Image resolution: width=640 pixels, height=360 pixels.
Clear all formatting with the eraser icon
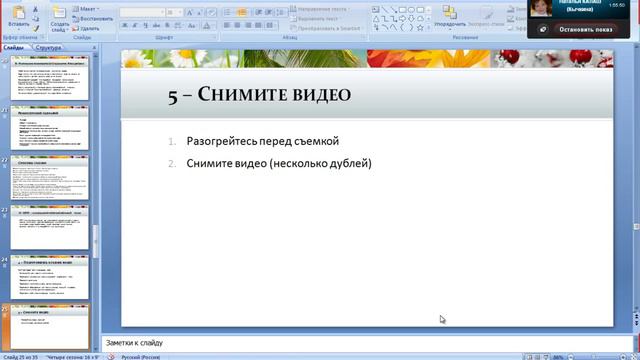click(x=211, y=13)
